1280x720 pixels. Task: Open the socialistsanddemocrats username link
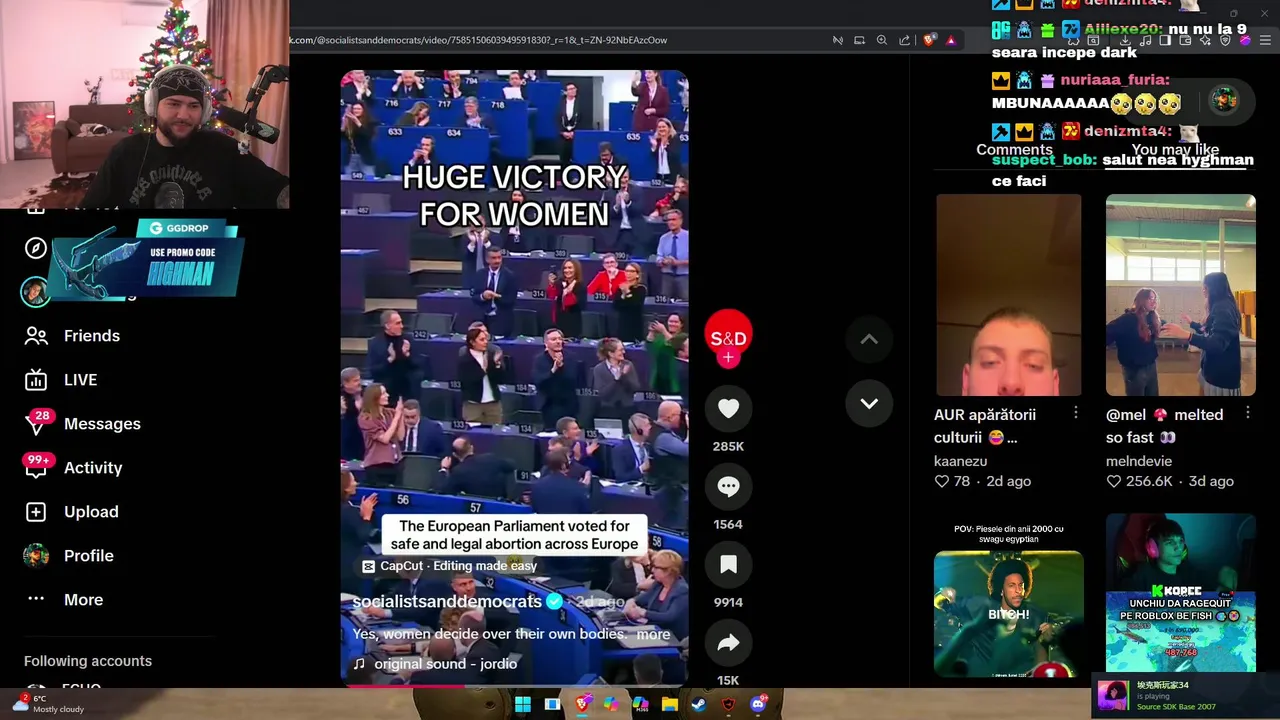(x=447, y=601)
